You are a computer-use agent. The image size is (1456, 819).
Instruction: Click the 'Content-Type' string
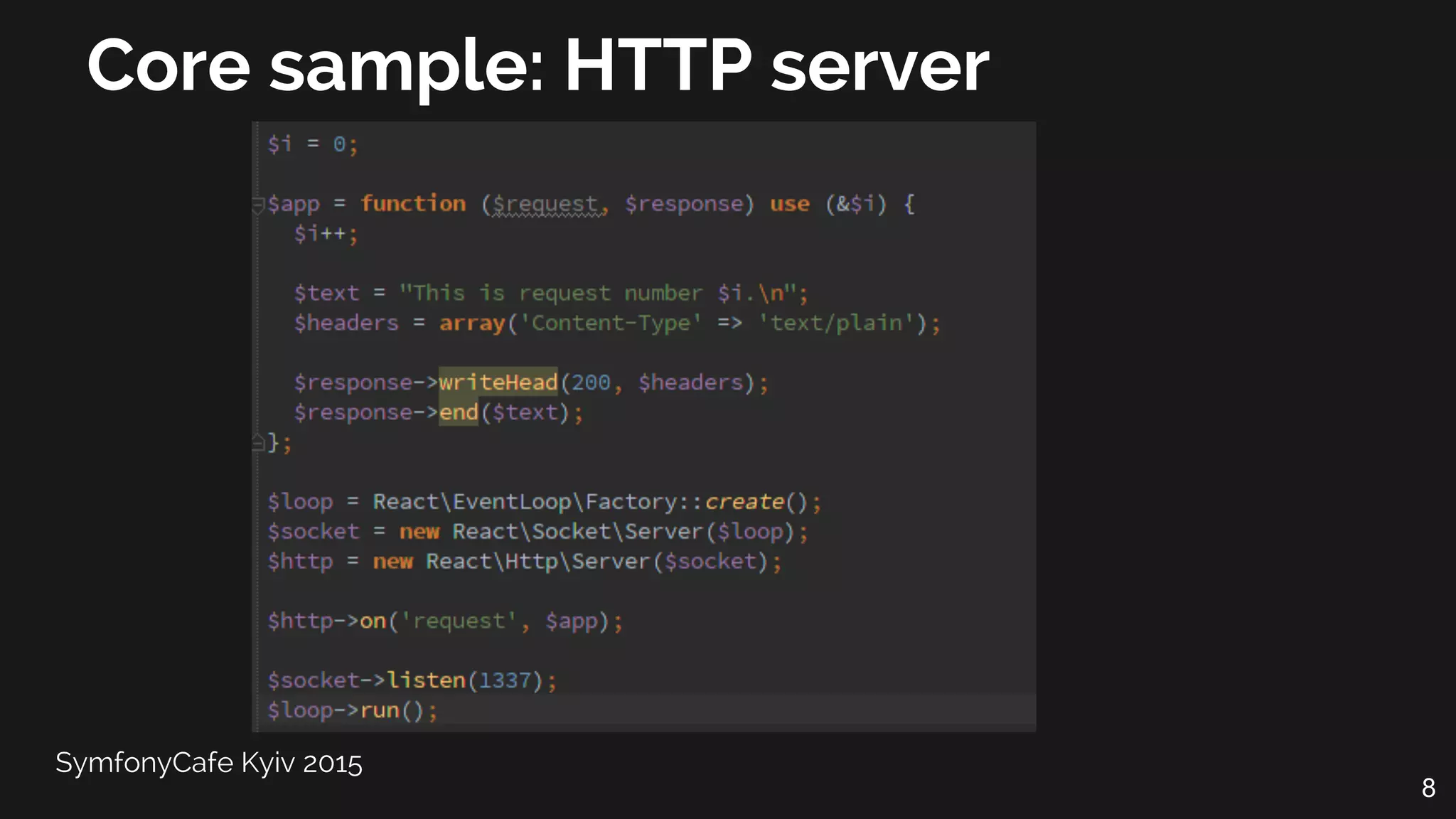click(x=611, y=323)
